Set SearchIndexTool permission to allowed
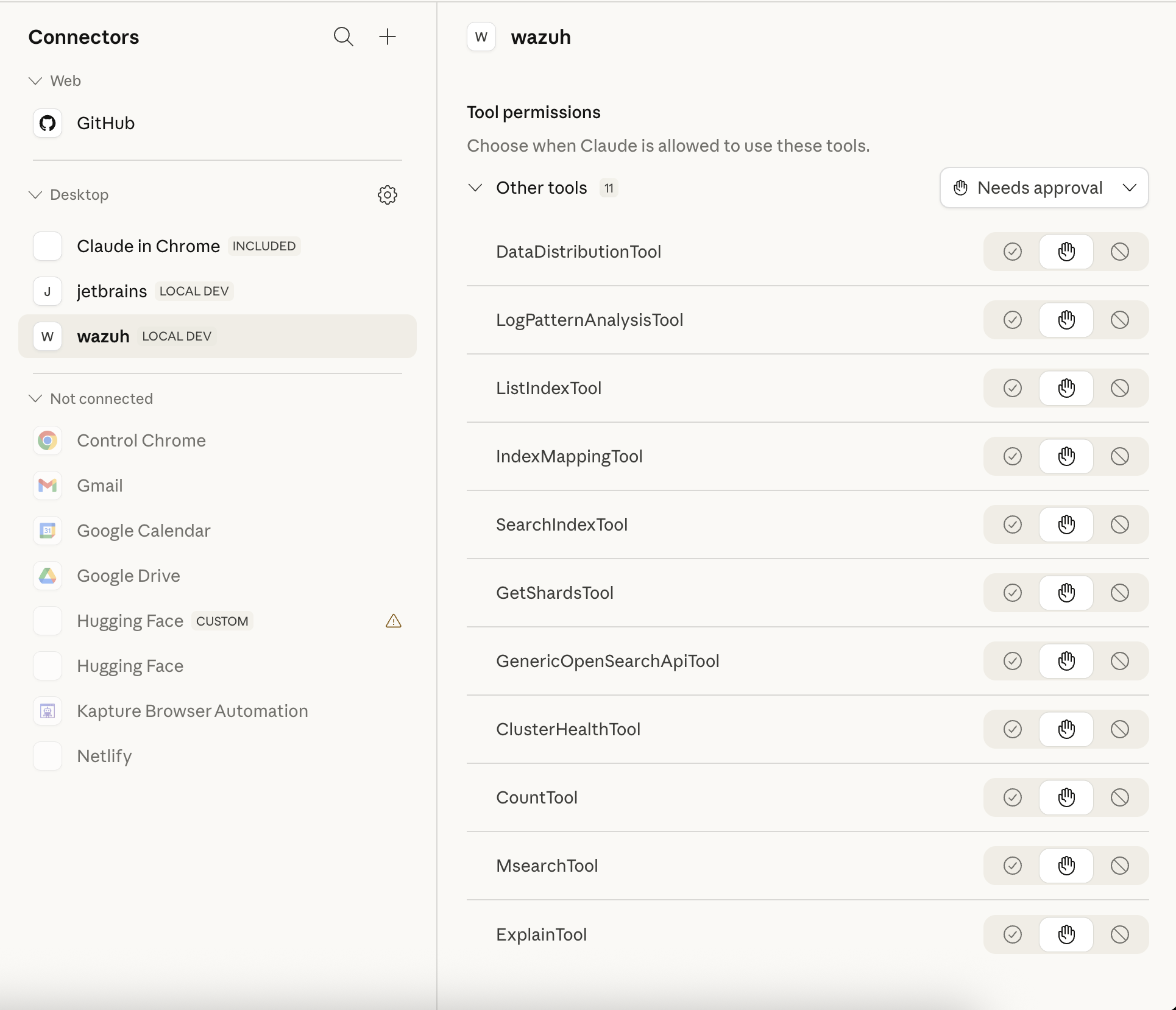 [x=1011, y=524]
